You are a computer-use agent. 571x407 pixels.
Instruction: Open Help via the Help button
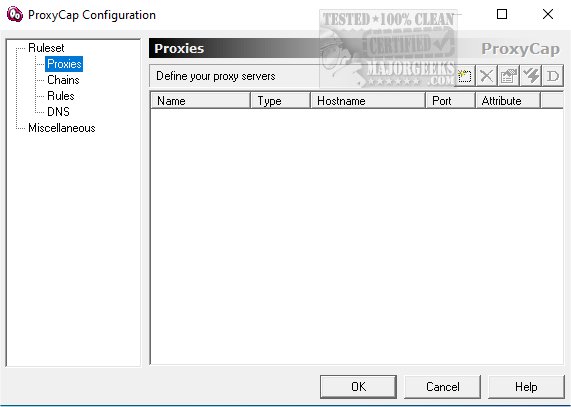[526, 387]
